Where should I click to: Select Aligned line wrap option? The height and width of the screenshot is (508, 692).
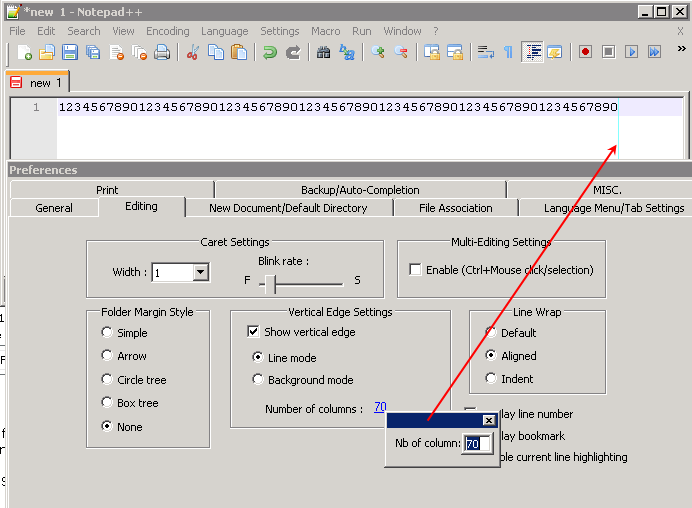(491, 355)
